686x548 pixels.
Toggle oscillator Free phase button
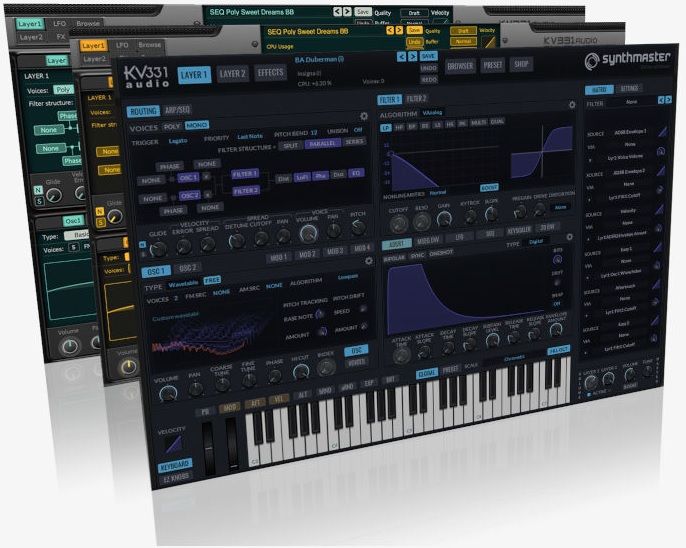[212, 280]
